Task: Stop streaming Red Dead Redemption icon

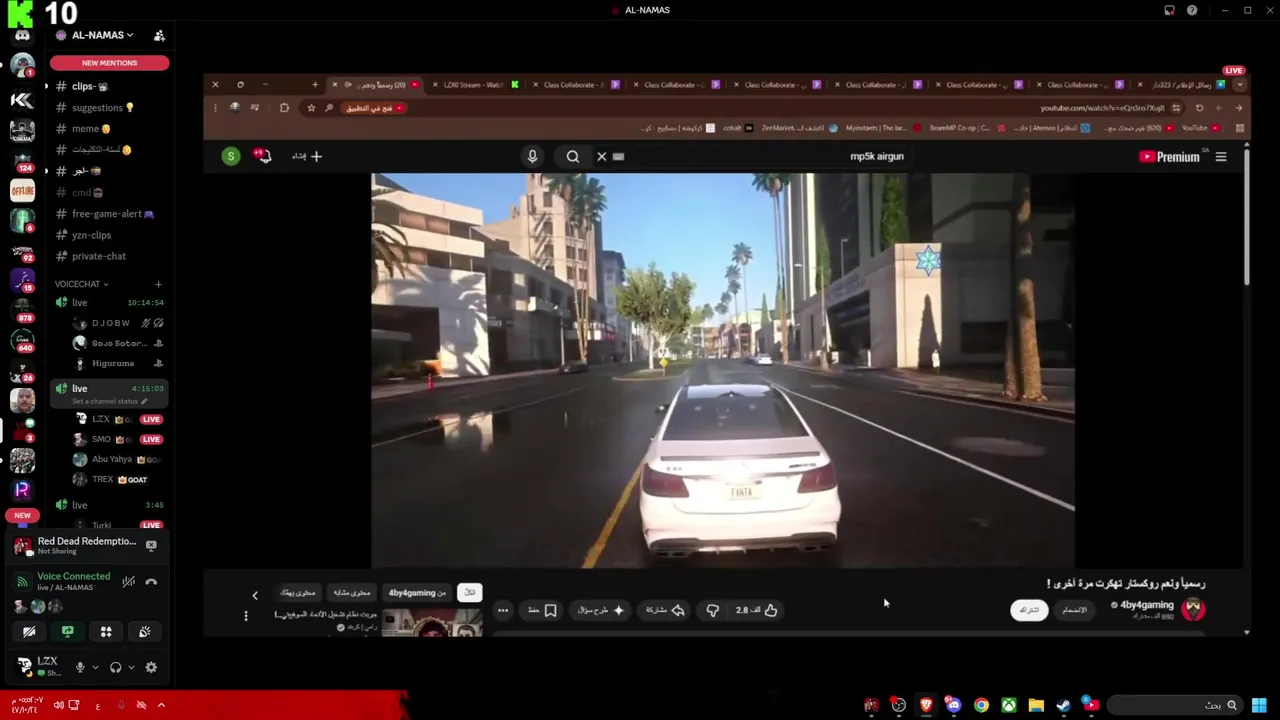Action: click(151, 545)
